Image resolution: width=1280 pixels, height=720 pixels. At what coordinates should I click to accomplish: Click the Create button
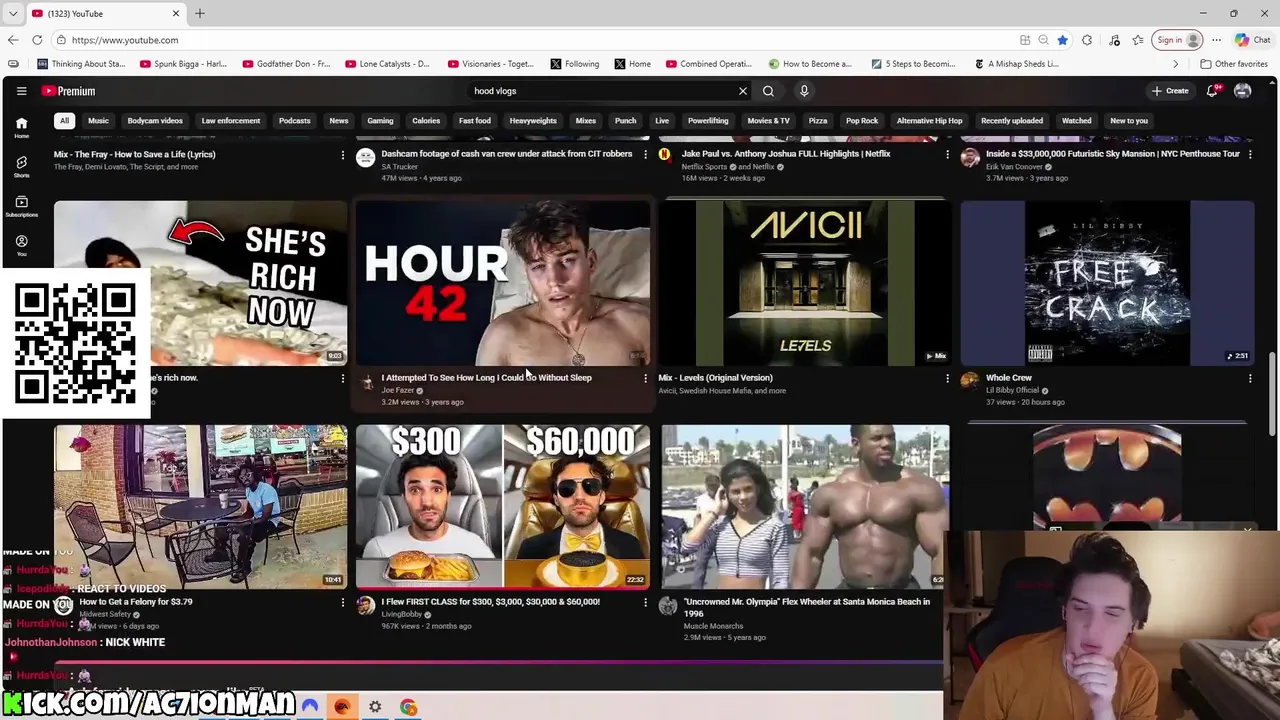tap(1170, 91)
